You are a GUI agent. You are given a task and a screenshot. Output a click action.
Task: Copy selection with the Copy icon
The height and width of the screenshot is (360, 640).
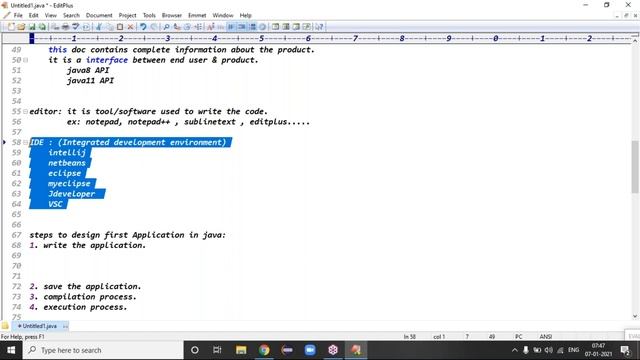(109, 27)
